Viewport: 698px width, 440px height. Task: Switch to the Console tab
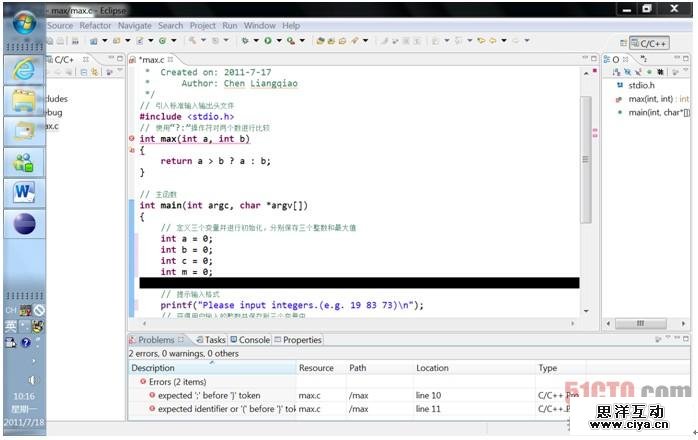pos(253,340)
